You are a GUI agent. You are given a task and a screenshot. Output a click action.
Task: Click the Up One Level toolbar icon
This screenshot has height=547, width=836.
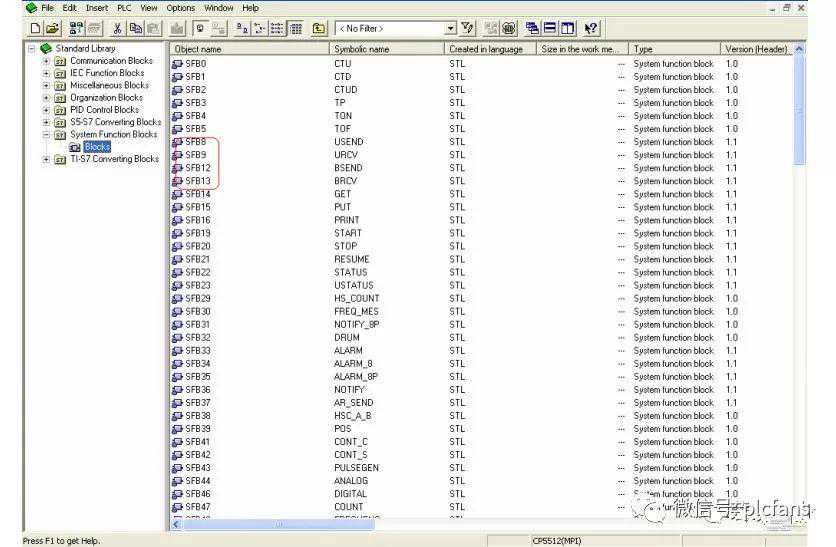(319, 29)
